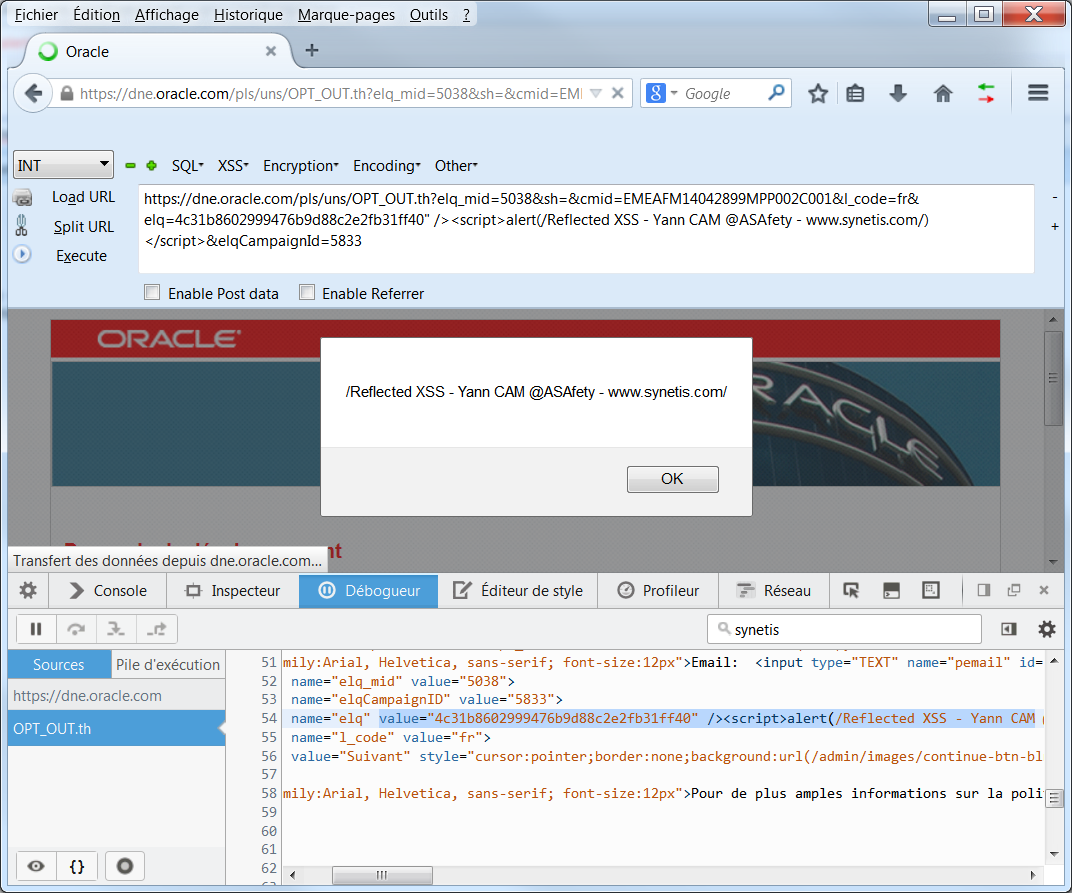Click Split URL in HackBar
Screen dimensions: 1072x893
(83, 226)
